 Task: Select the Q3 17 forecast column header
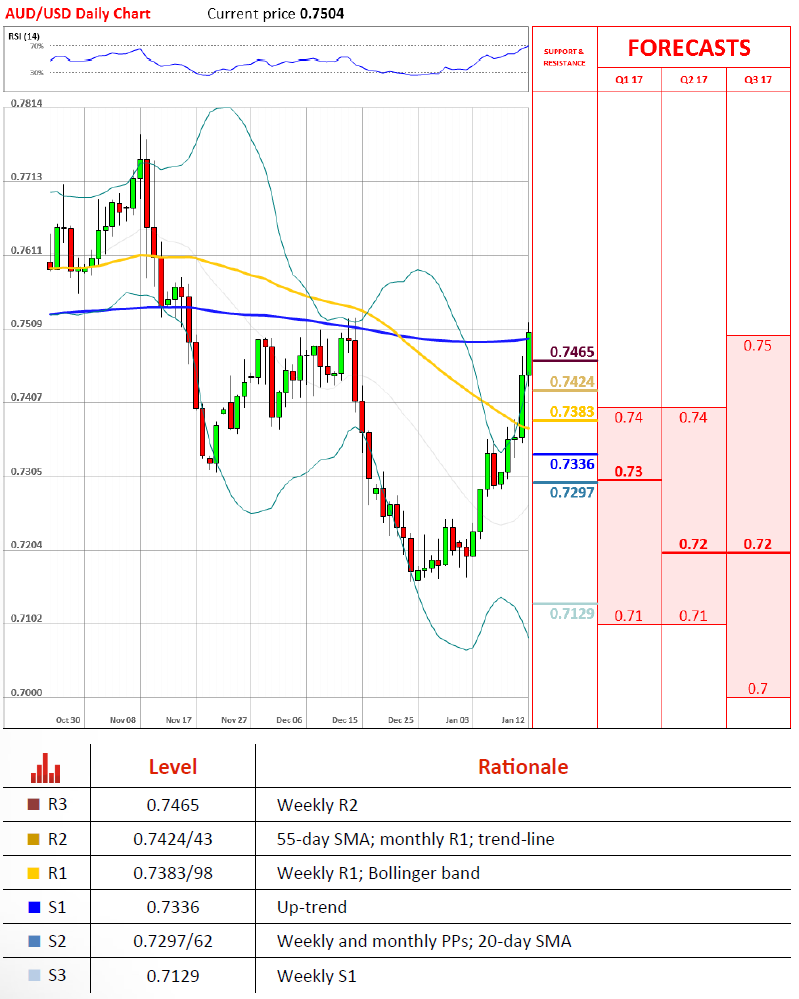[758, 79]
